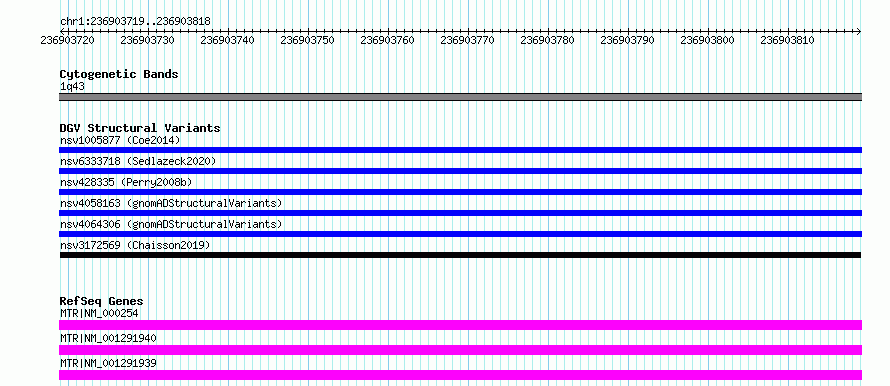Click ruler position 236903720

(x=68, y=40)
